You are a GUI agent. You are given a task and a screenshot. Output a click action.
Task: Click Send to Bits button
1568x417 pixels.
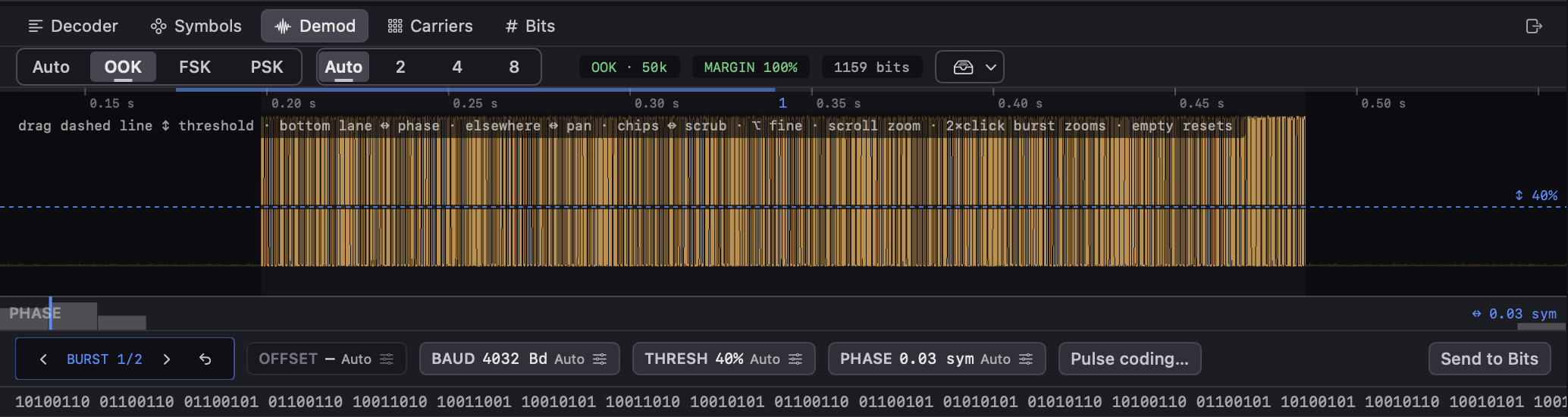(x=1490, y=359)
